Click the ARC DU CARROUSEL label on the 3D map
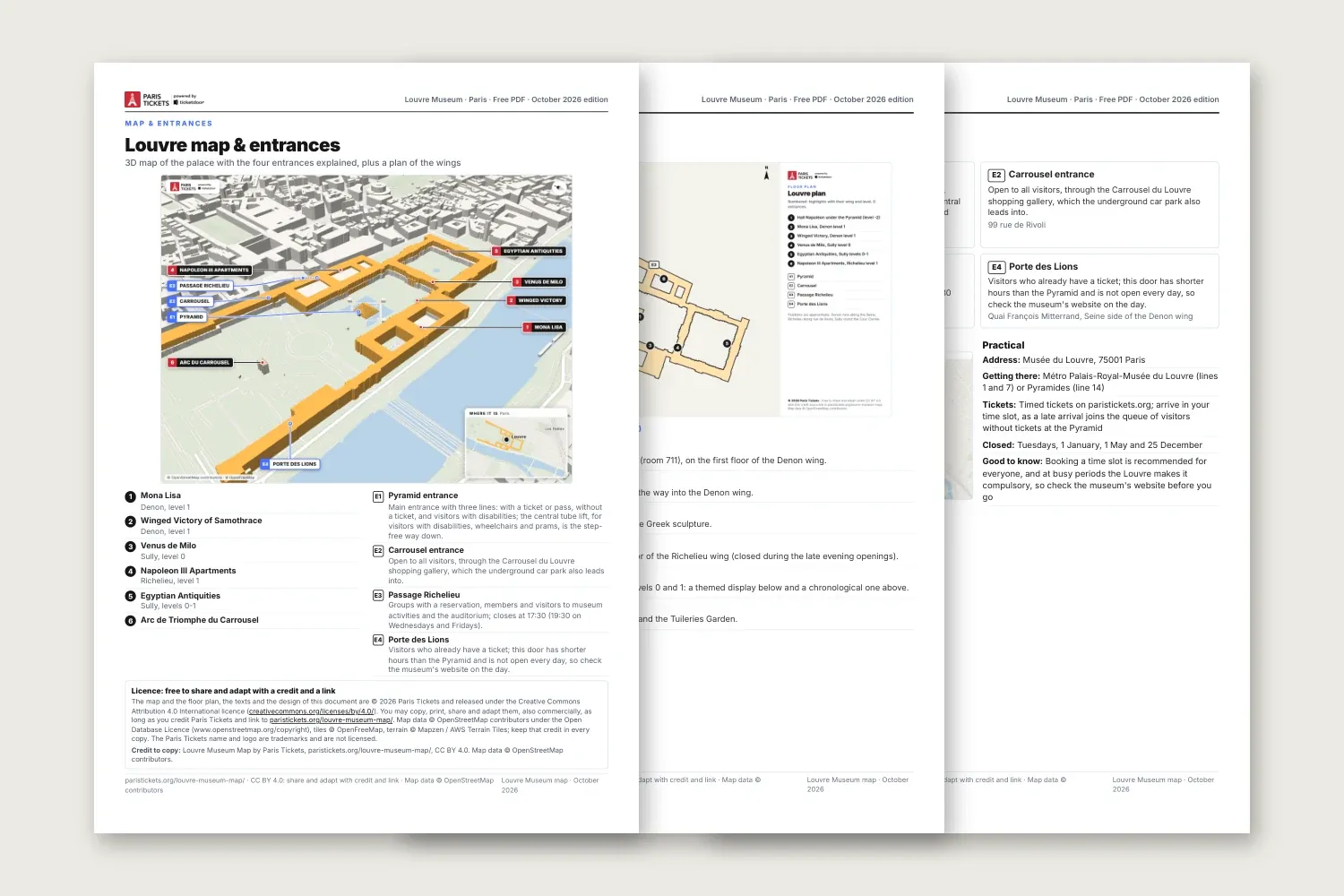The width and height of the screenshot is (1344, 896). 201,363
